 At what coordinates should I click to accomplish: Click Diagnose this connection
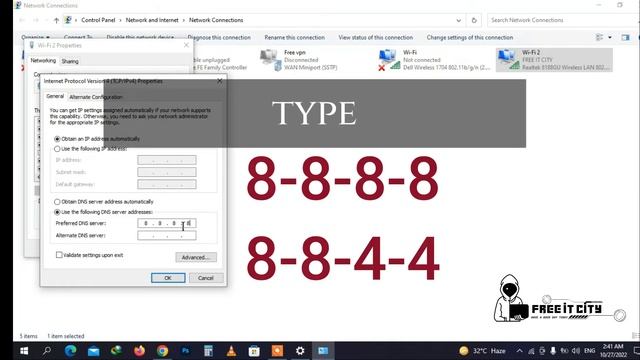point(219,37)
